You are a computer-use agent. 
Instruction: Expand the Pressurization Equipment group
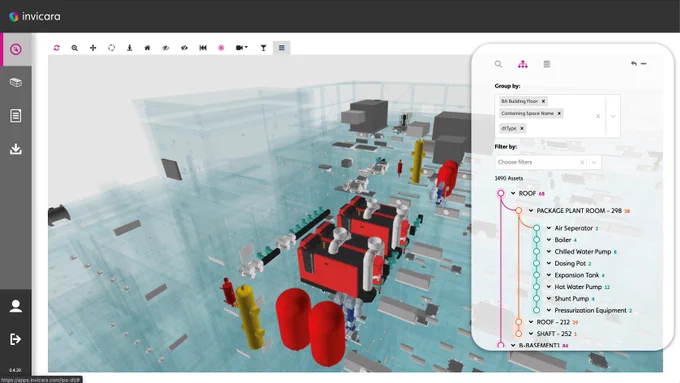549,310
